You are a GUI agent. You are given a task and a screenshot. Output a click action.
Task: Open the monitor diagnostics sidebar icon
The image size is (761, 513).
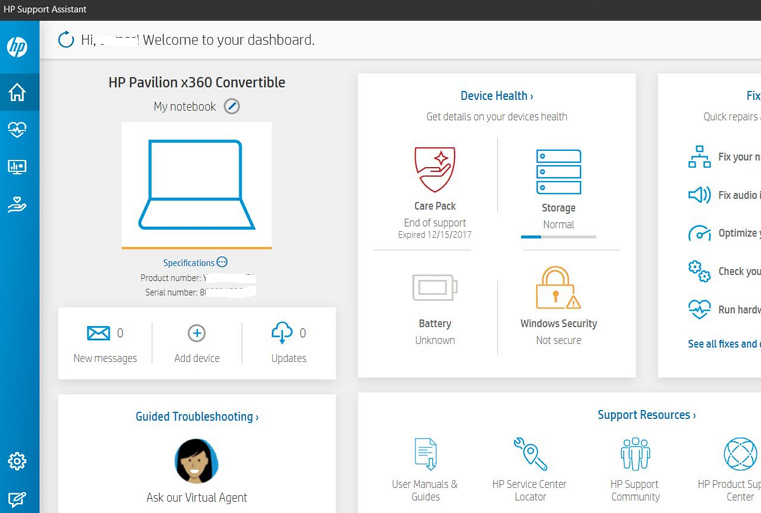[x=17, y=167]
